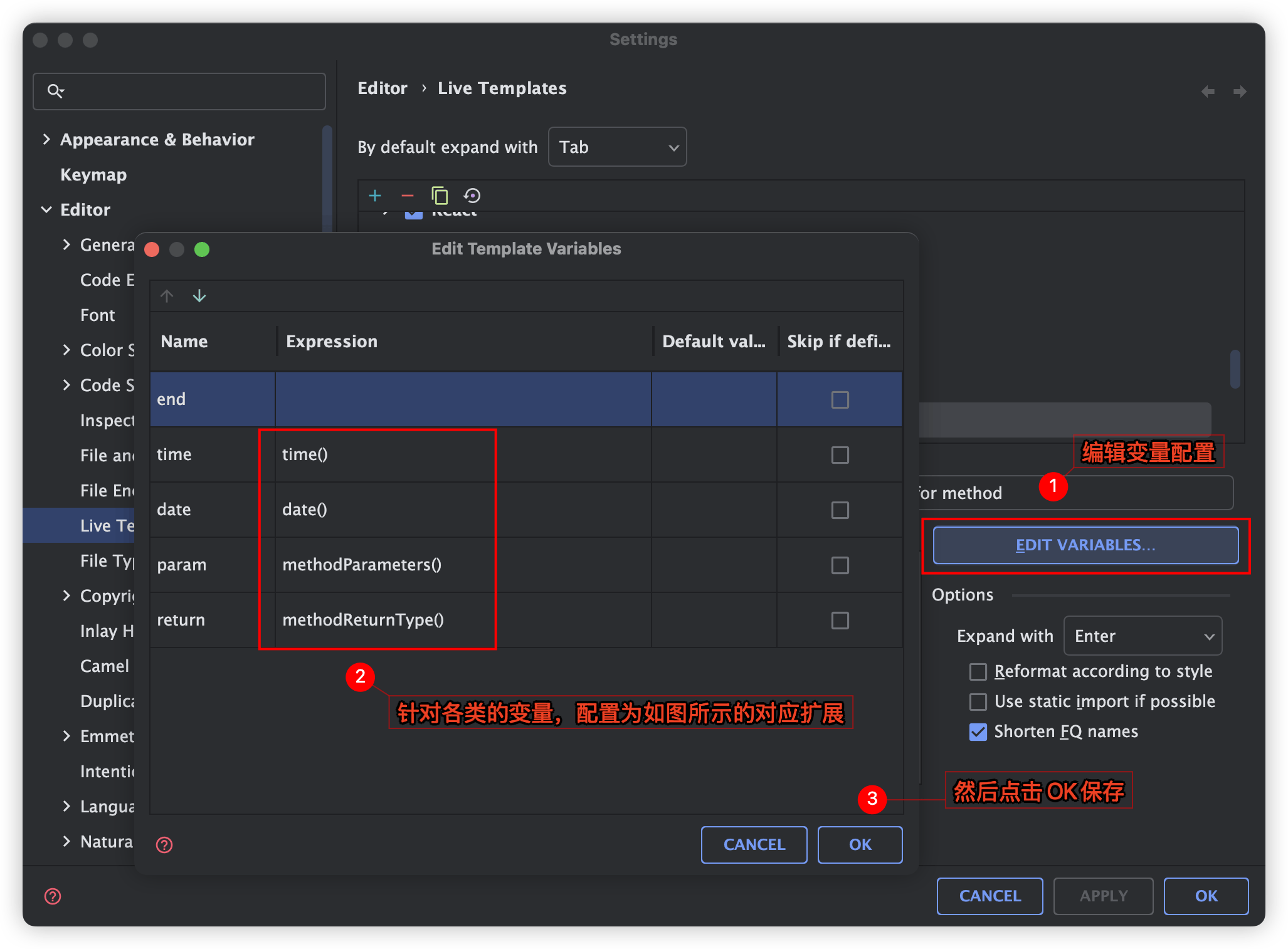Click OK in the Settings window
The height and width of the screenshot is (949, 1288).
pos(1206,896)
